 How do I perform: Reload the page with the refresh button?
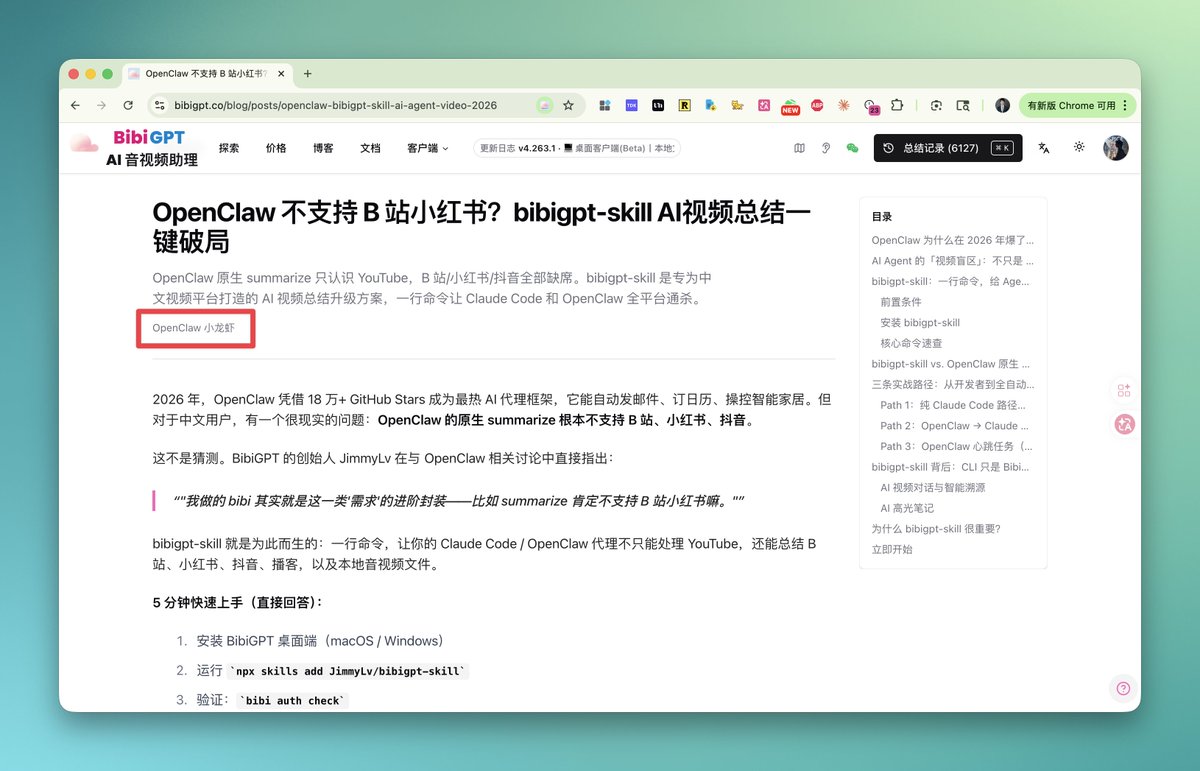[x=128, y=105]
